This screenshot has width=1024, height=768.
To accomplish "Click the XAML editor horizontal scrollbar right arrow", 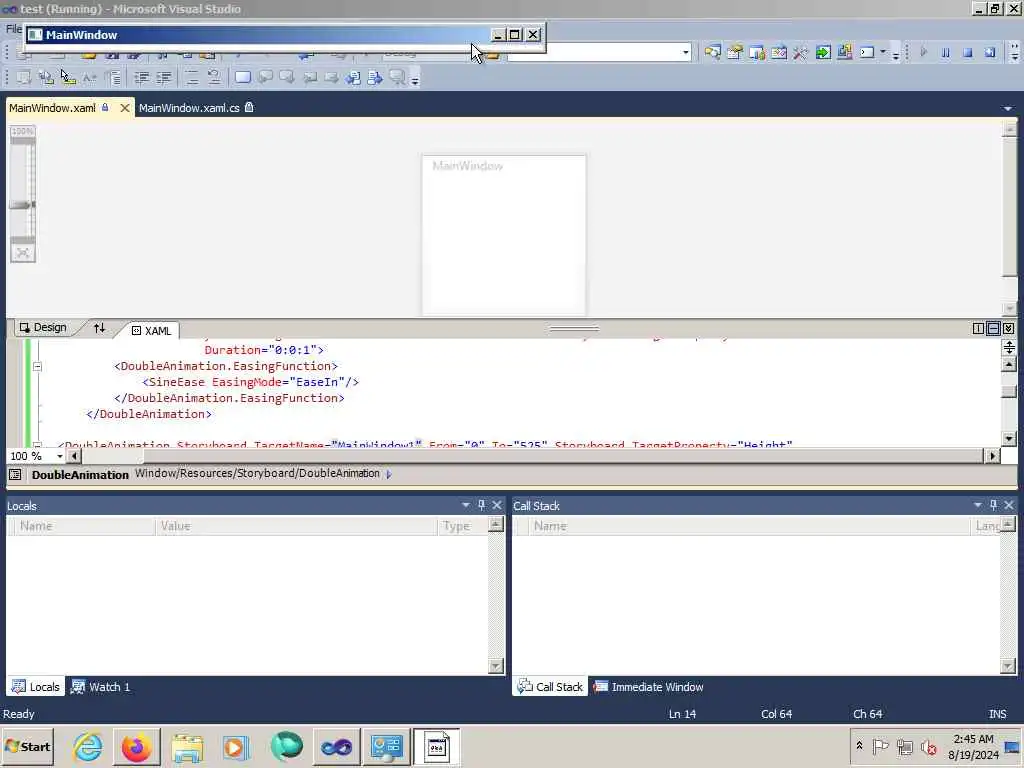I will click(993, 456).
